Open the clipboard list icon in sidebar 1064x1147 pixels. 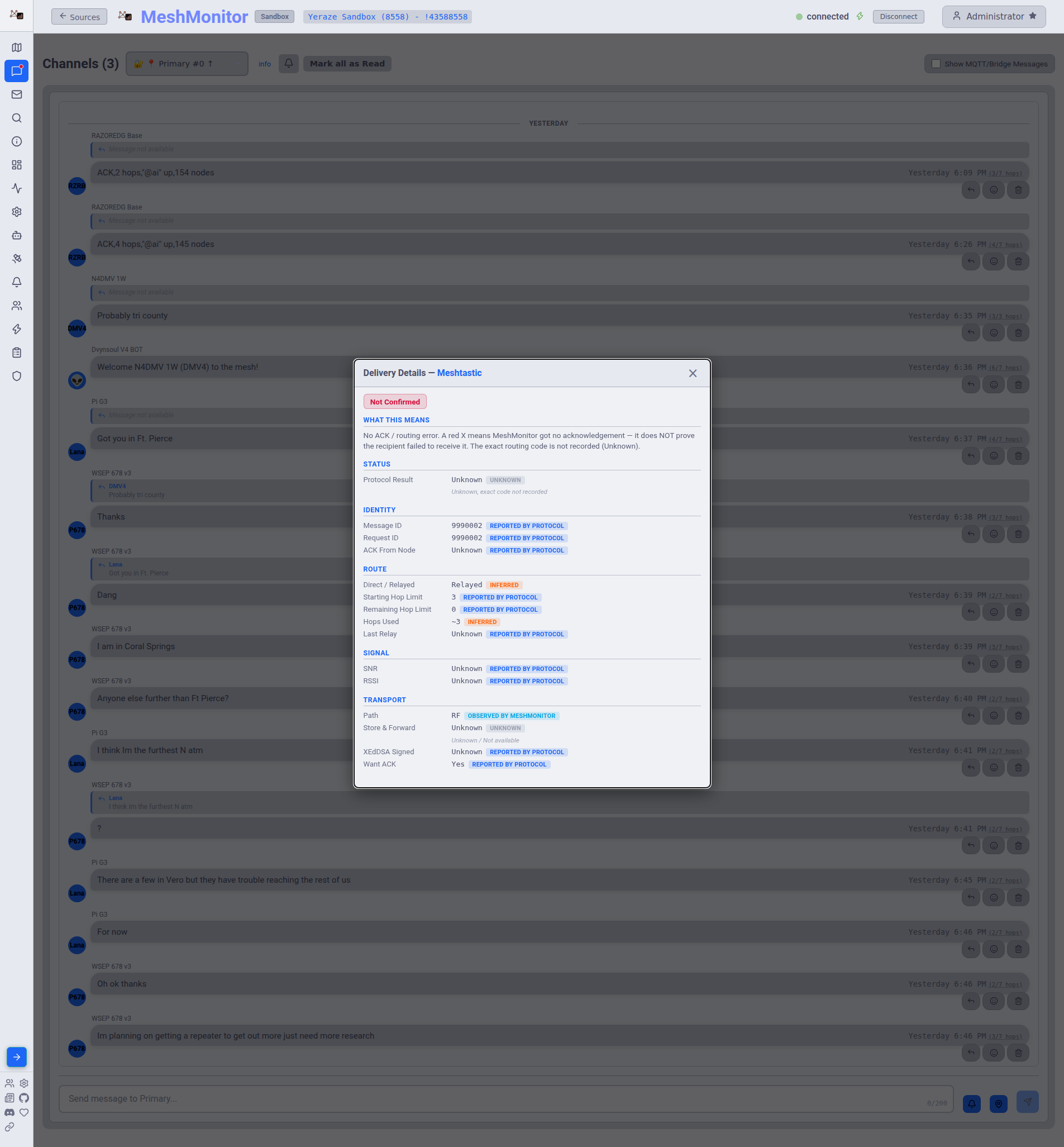point(17,353)
